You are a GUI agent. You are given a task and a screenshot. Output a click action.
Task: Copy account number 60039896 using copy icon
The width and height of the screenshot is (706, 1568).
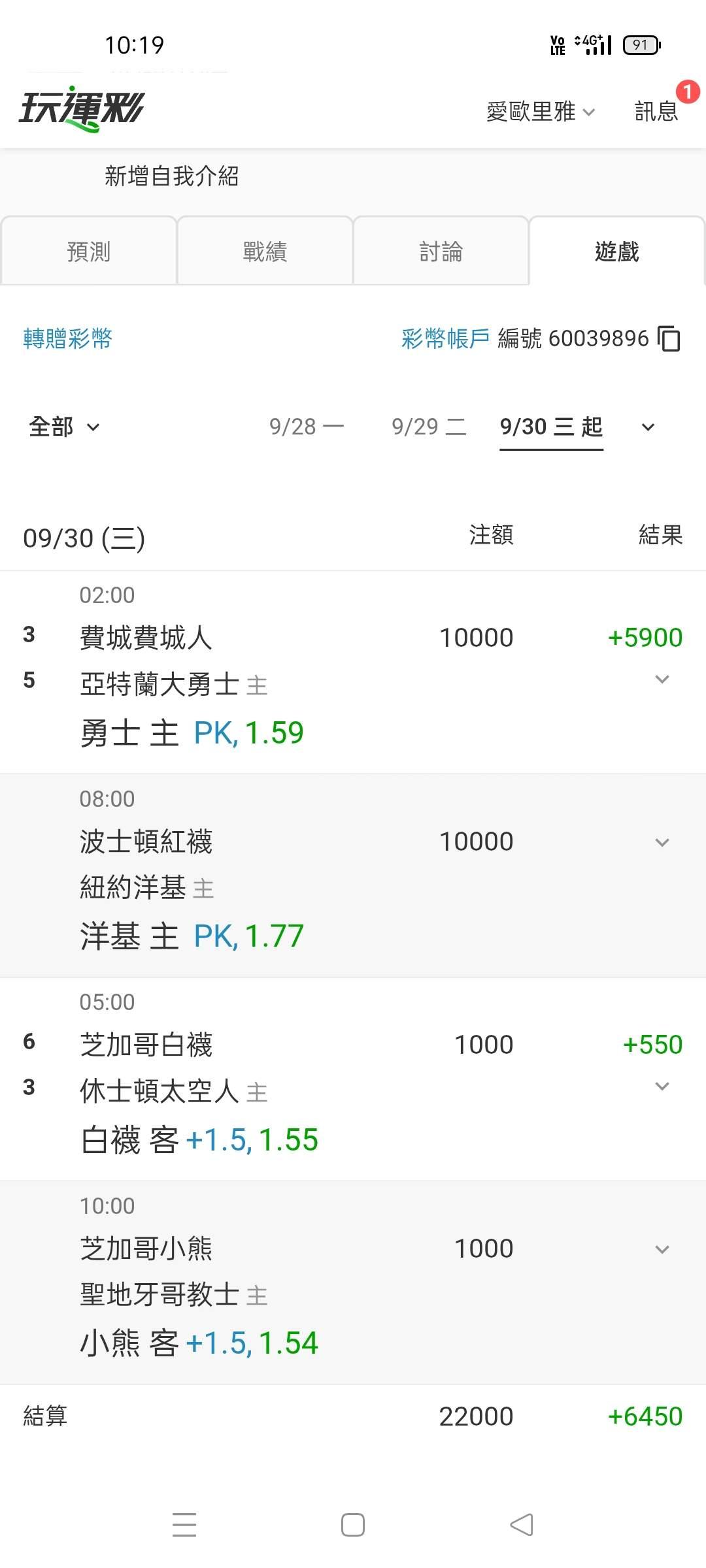pos(669,338)
